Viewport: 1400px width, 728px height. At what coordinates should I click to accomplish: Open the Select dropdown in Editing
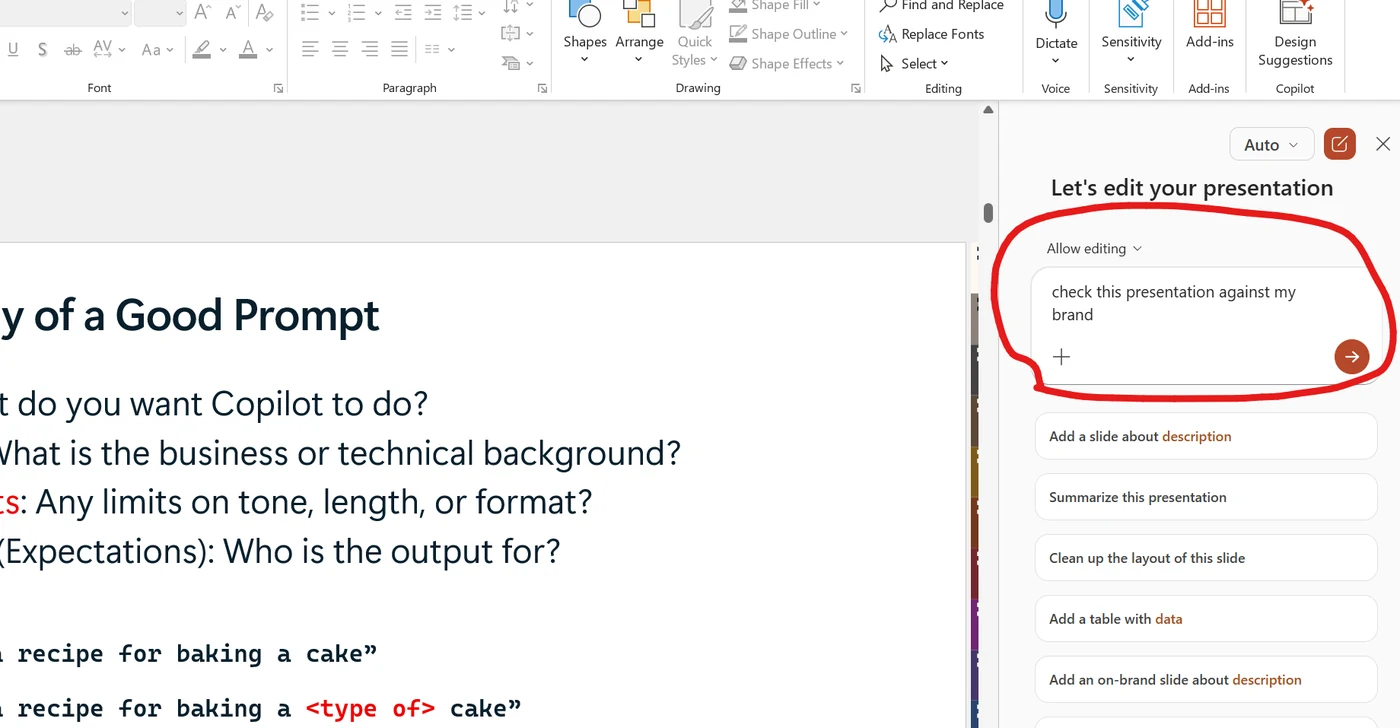coord(914,63)
